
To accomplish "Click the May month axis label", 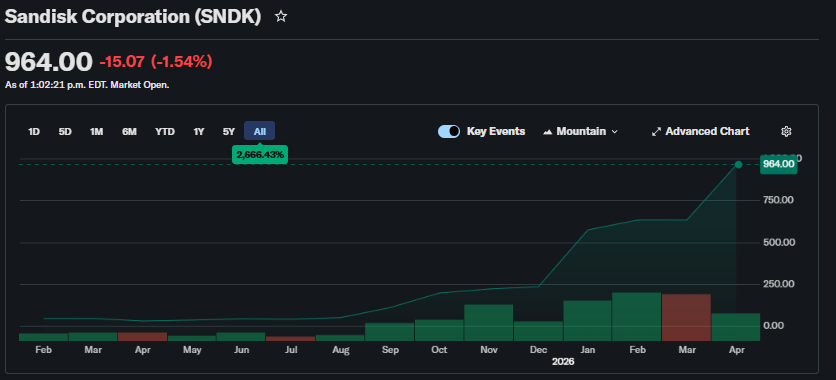I will (x=192, y=350).
